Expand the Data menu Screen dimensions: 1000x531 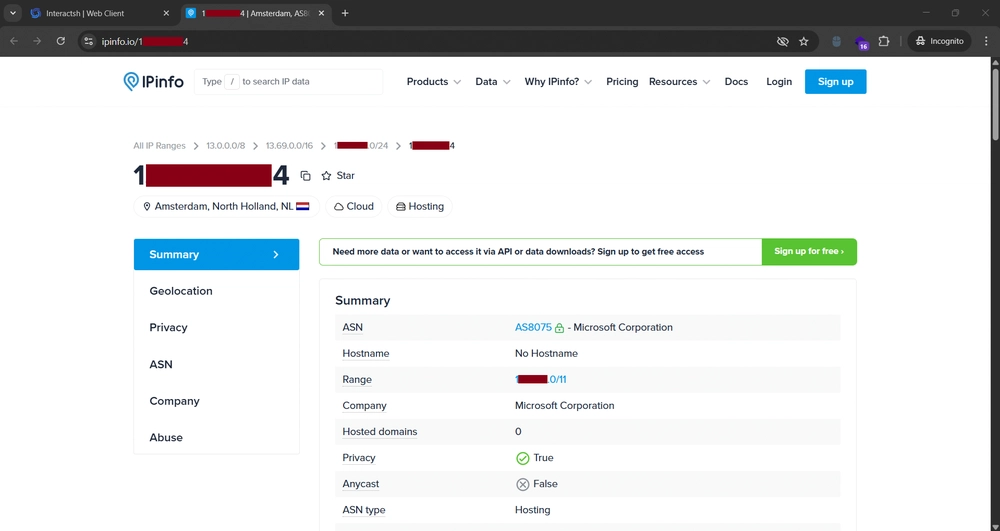click(493, 82)
